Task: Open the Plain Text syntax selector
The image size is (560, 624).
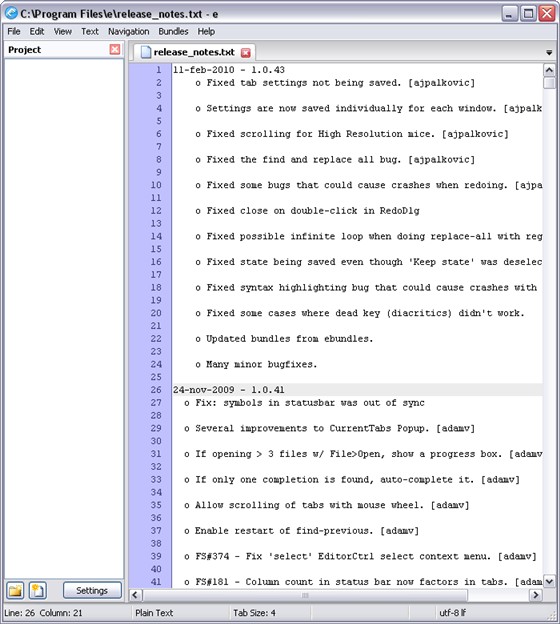Action: point(154,613)
